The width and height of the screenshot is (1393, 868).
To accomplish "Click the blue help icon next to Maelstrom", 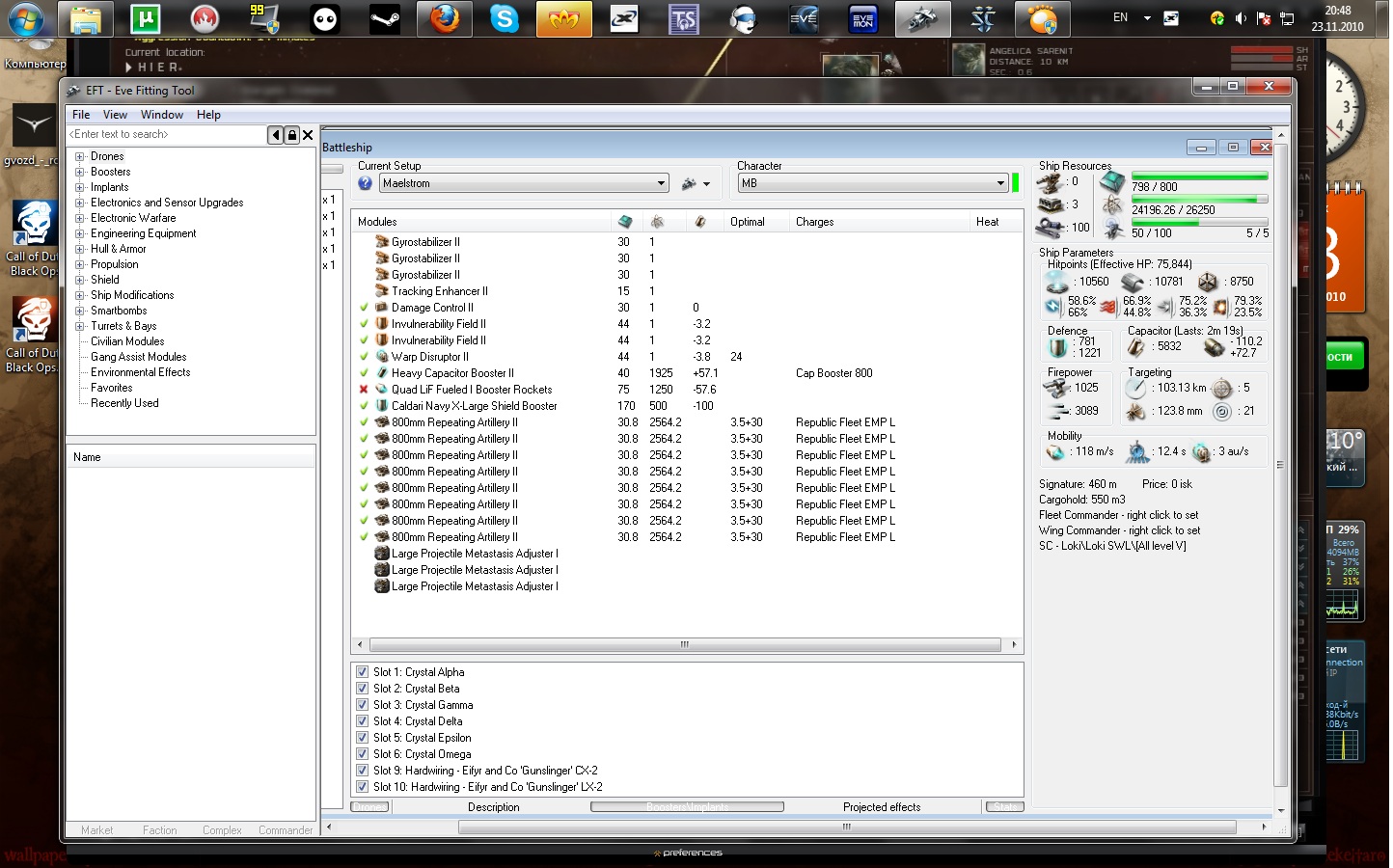I will pyautogui.click(x=366, y=183).
